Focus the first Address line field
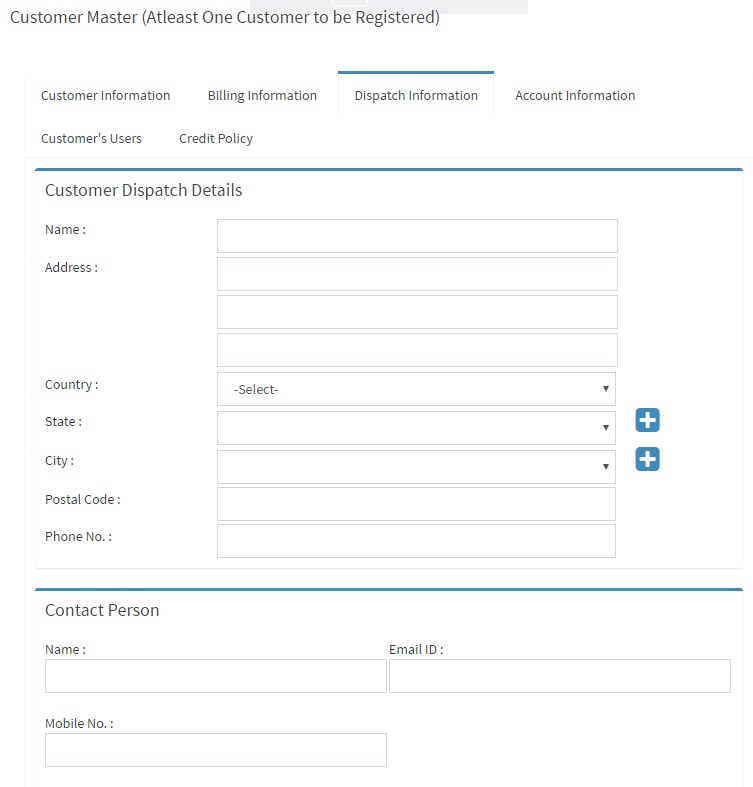753x787 pixels. [417, 274]
